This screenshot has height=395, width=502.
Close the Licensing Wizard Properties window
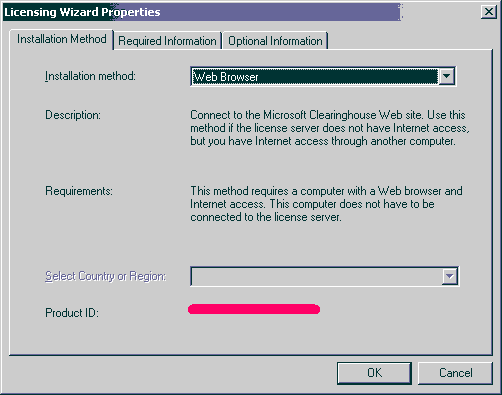(488, 12)
